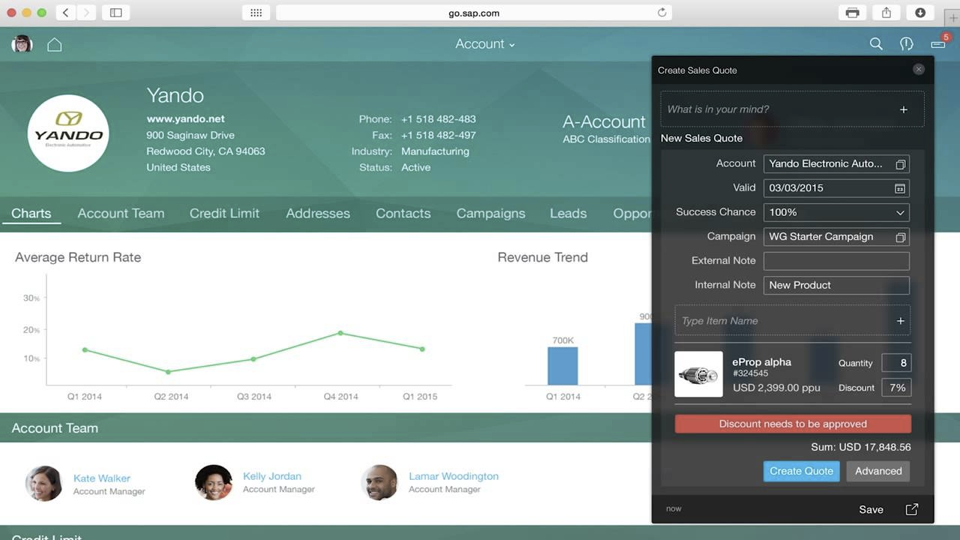Reload the page in address bar
Screen dimensions: 960x540
click(662, 12)
